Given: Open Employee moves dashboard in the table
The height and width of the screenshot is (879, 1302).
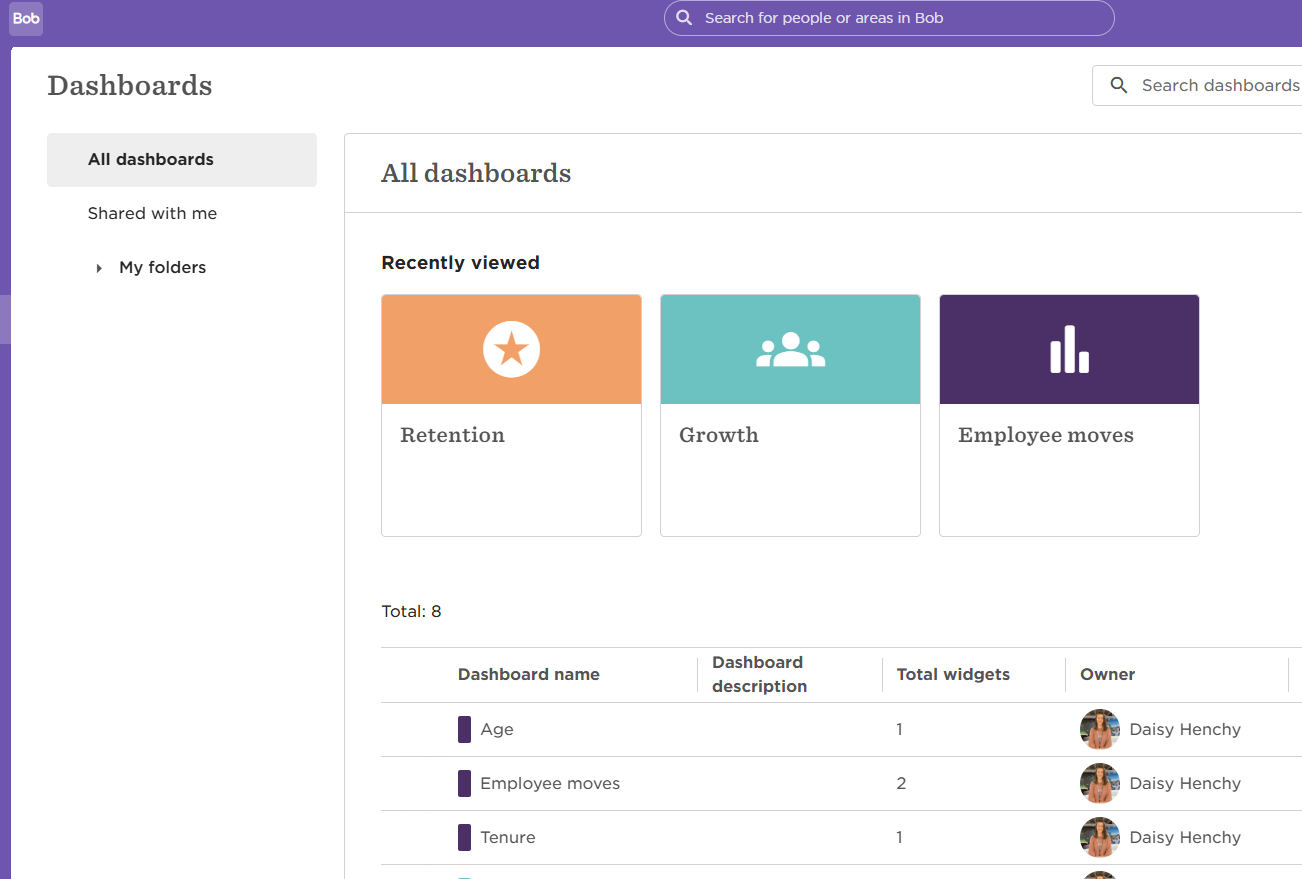Looking at the screenshot, I should pyautogui.click(x=550, y=784).
